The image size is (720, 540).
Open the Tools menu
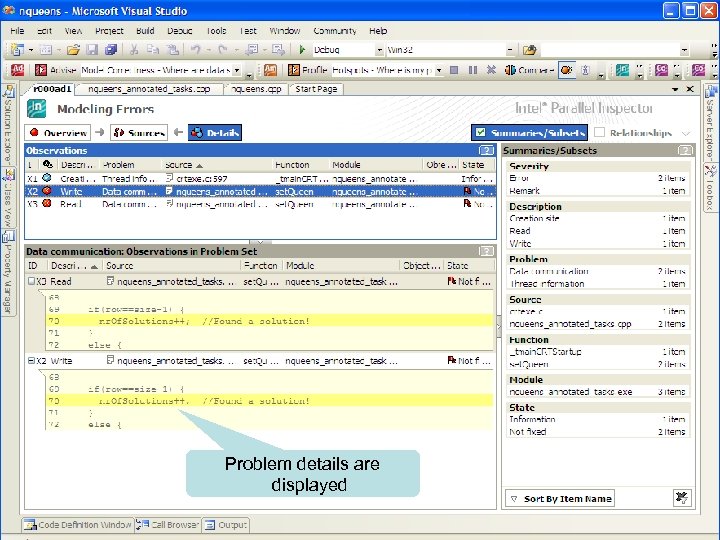point(216,31)
